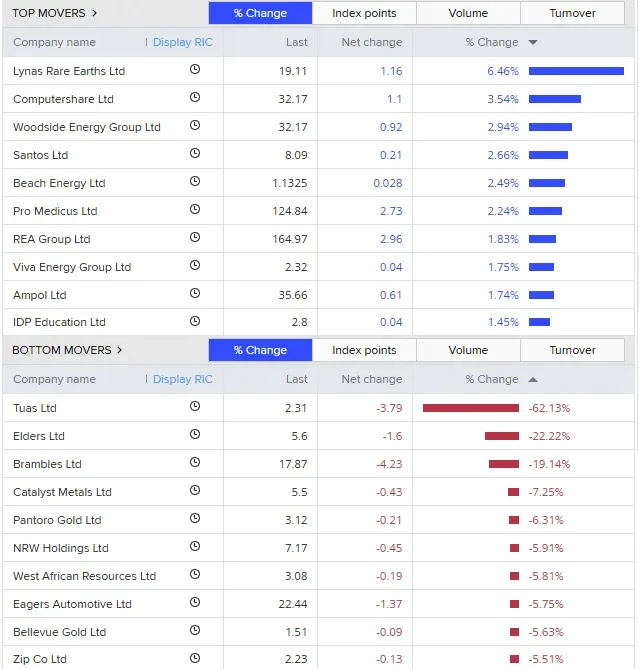
Task: Click the clock icon beside Lynas Rare Earths Ltd
Action: (195, 69)
